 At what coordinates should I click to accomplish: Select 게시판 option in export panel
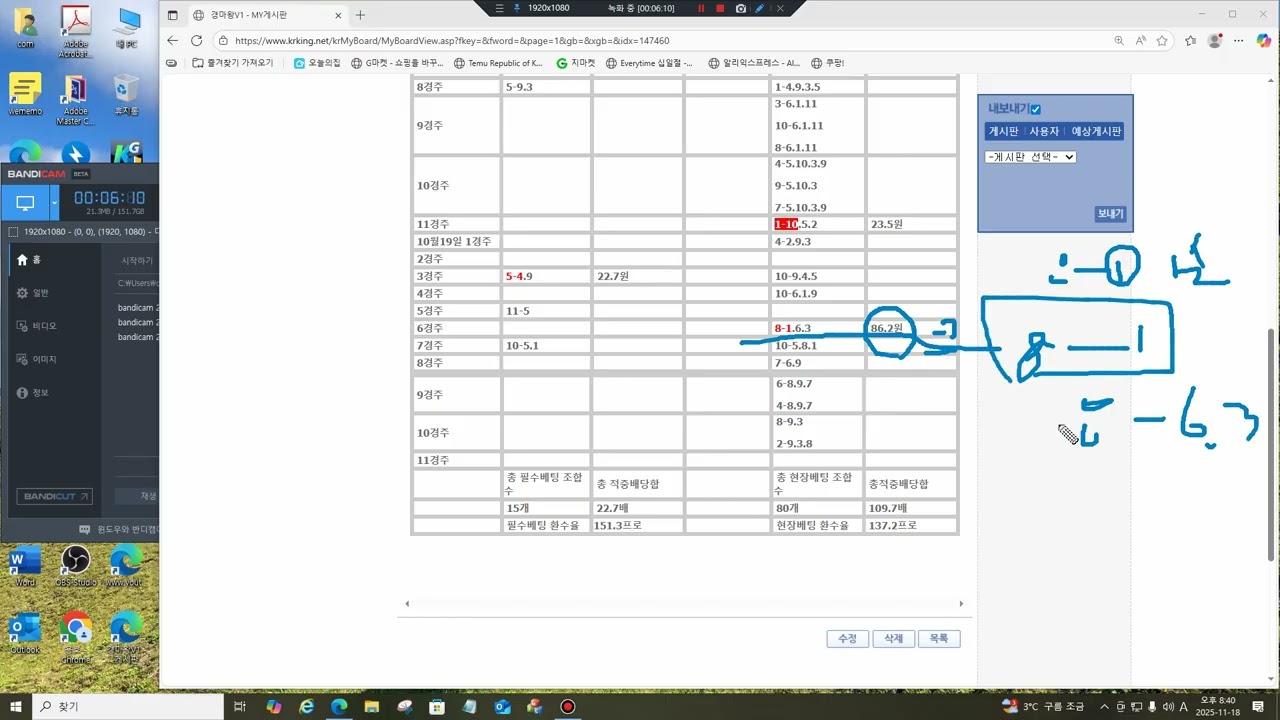(1003, 131)
